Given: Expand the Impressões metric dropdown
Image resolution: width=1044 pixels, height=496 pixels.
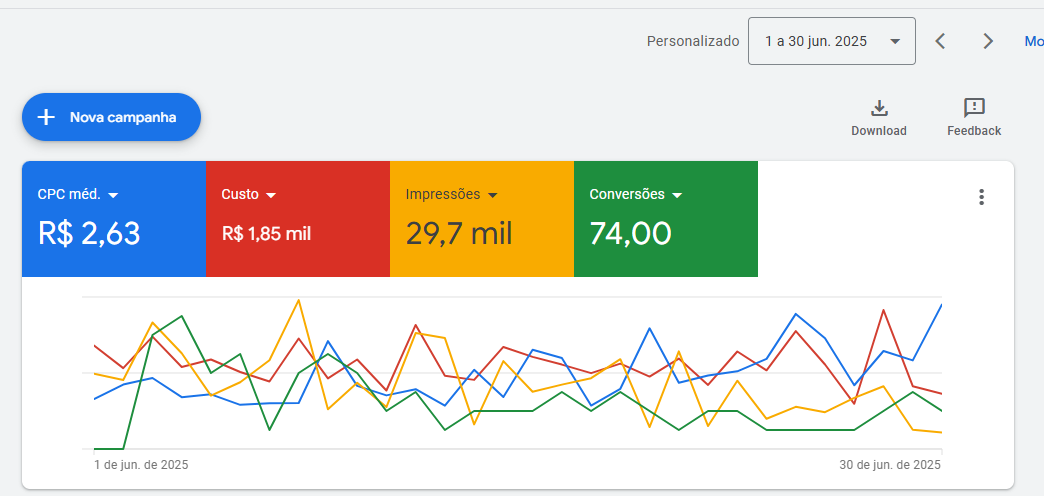Looking at the screenshot, I should point(493,195).
